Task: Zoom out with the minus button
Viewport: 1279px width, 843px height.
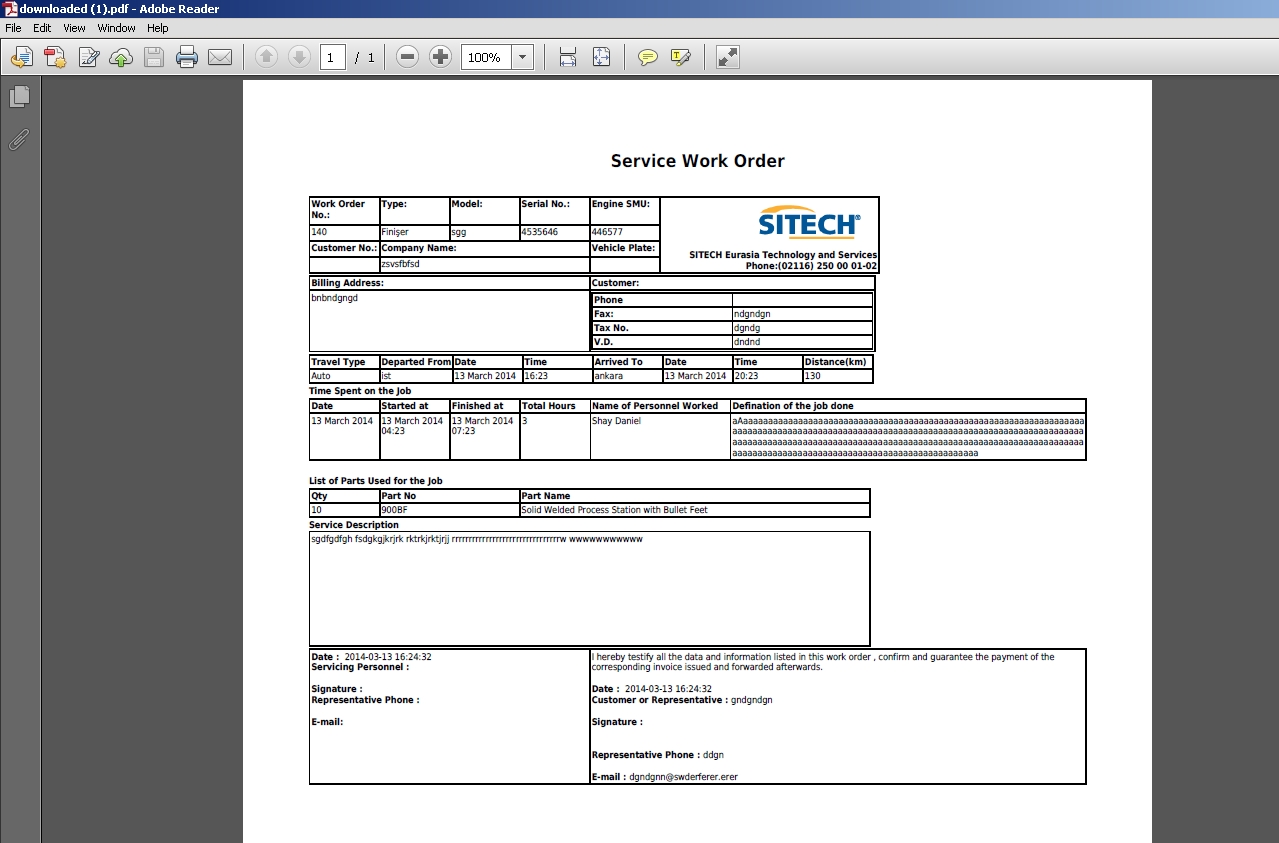Action: 407,57
